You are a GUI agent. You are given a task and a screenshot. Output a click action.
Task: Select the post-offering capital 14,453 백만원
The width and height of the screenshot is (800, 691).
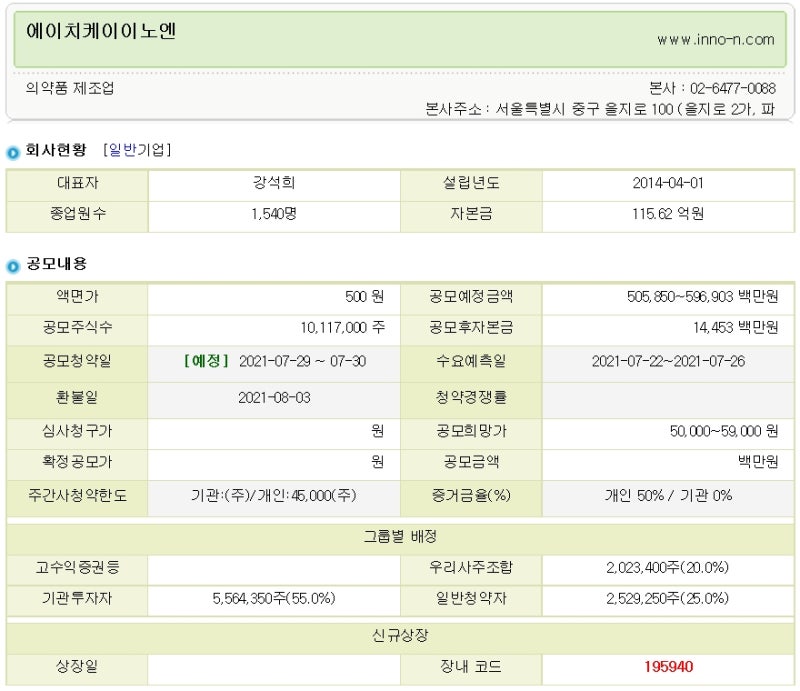tap(735, 327)
